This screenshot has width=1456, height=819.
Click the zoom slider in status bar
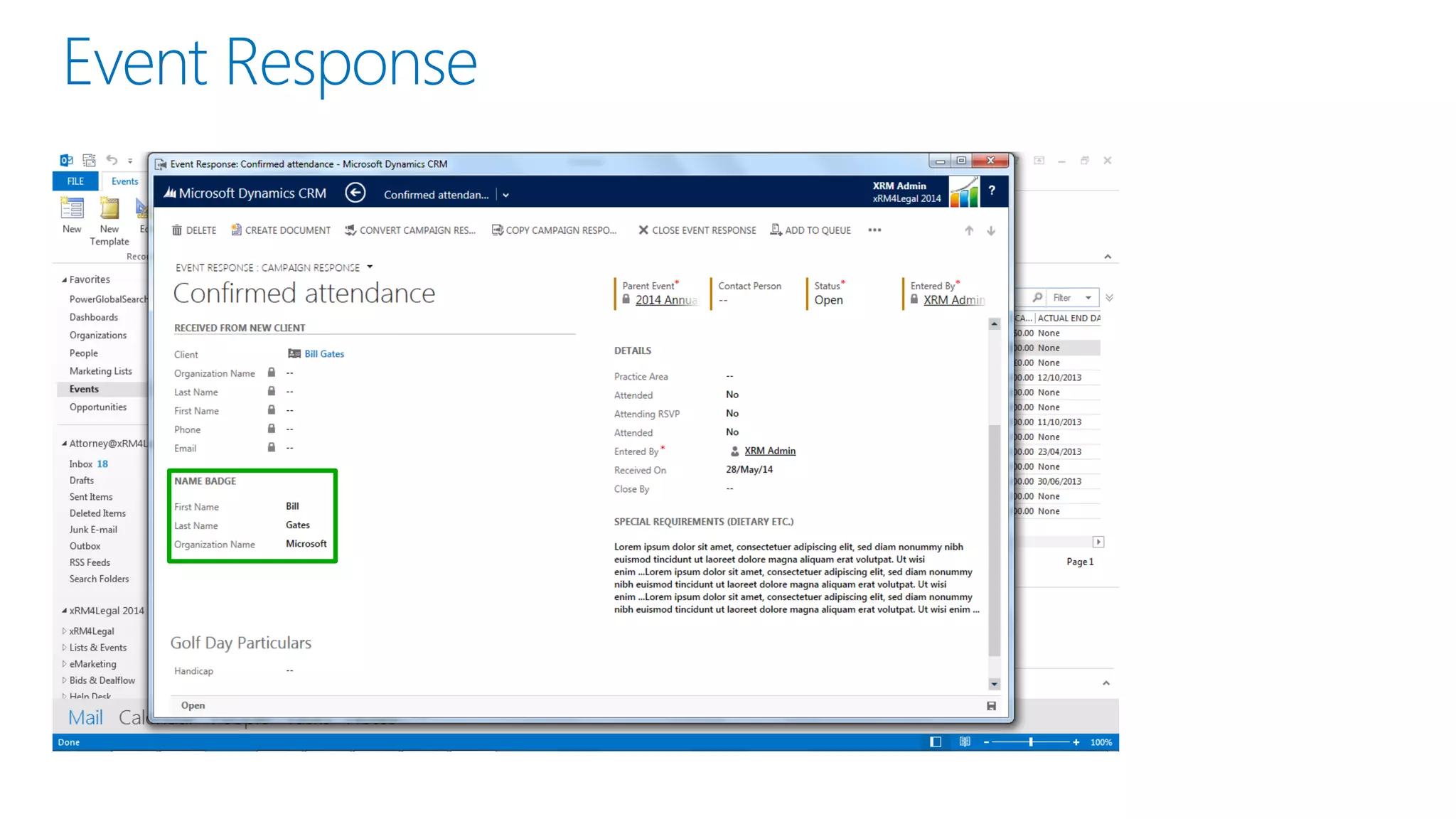pos(1031,742)
